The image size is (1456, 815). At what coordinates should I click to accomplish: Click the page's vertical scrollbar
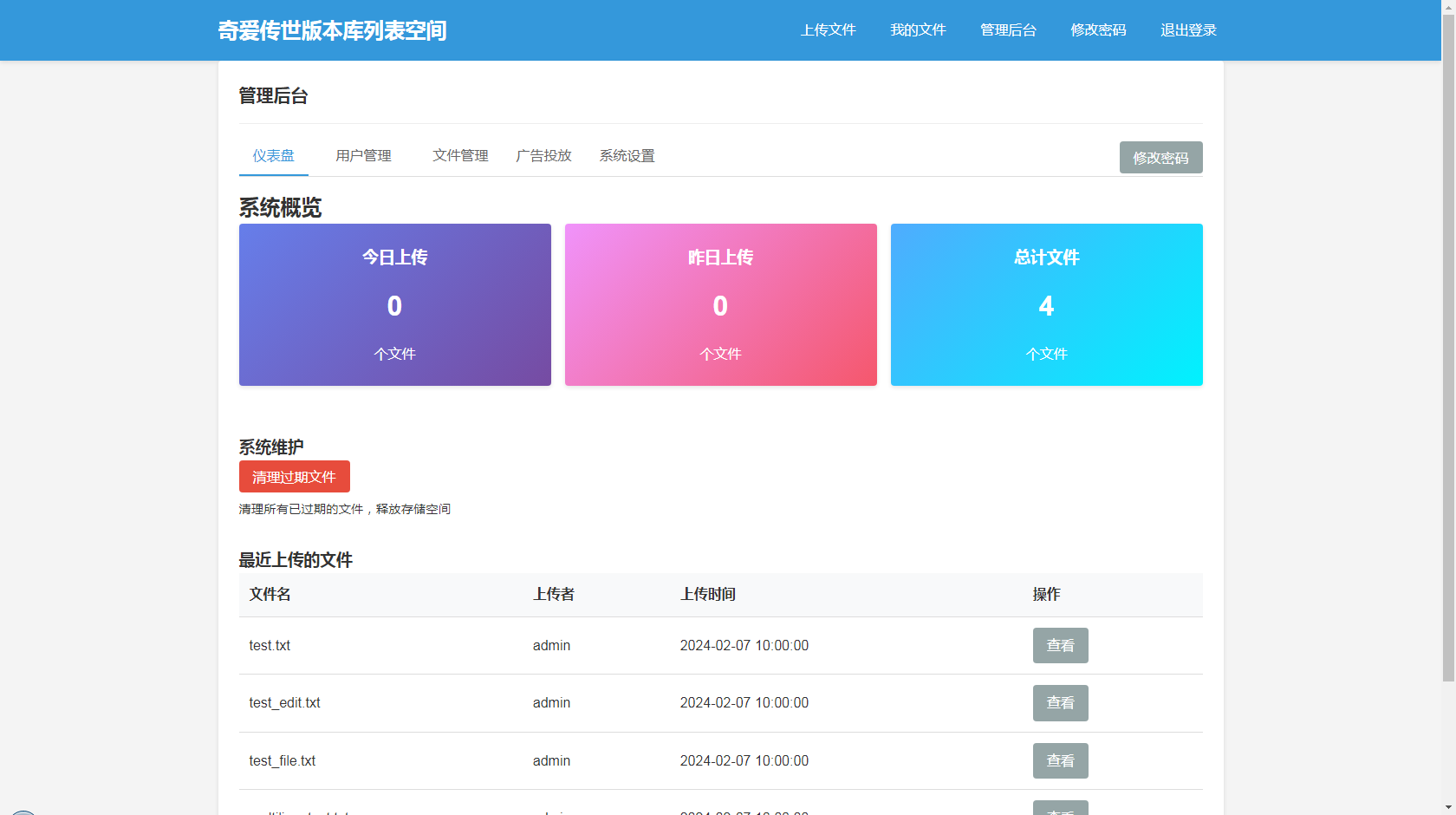1448,347
